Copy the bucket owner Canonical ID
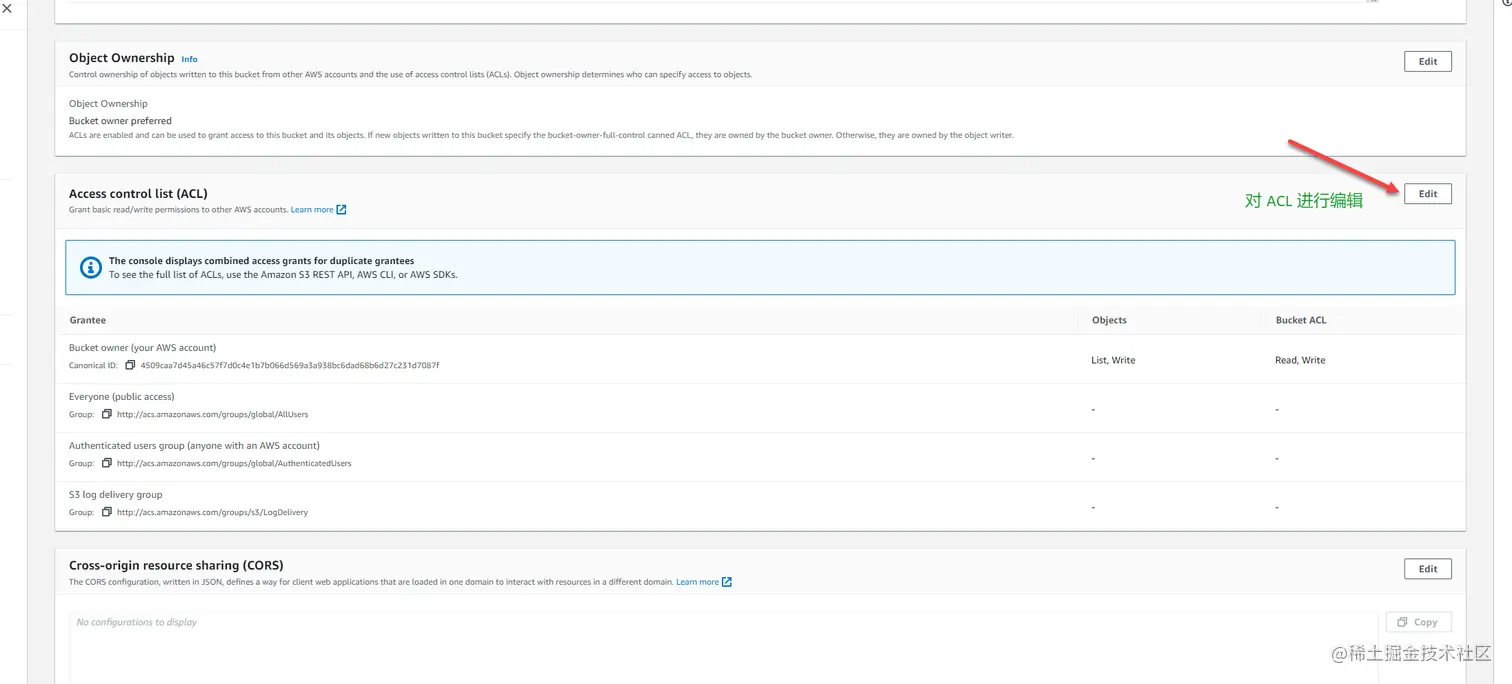Image resolution: width=1512 pixels, height=684 pixels. point(130,365)
